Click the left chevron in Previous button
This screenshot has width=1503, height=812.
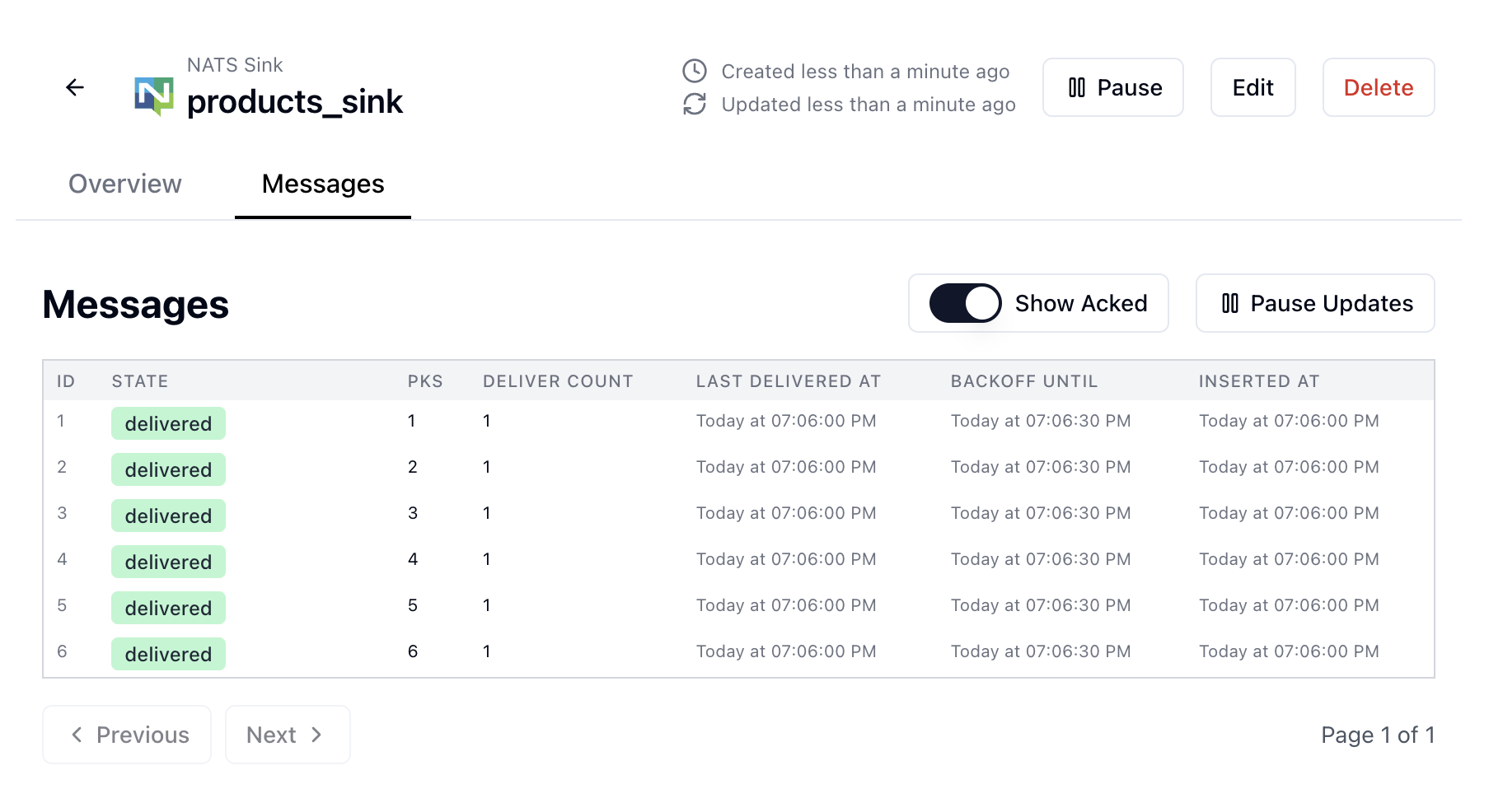77,735
